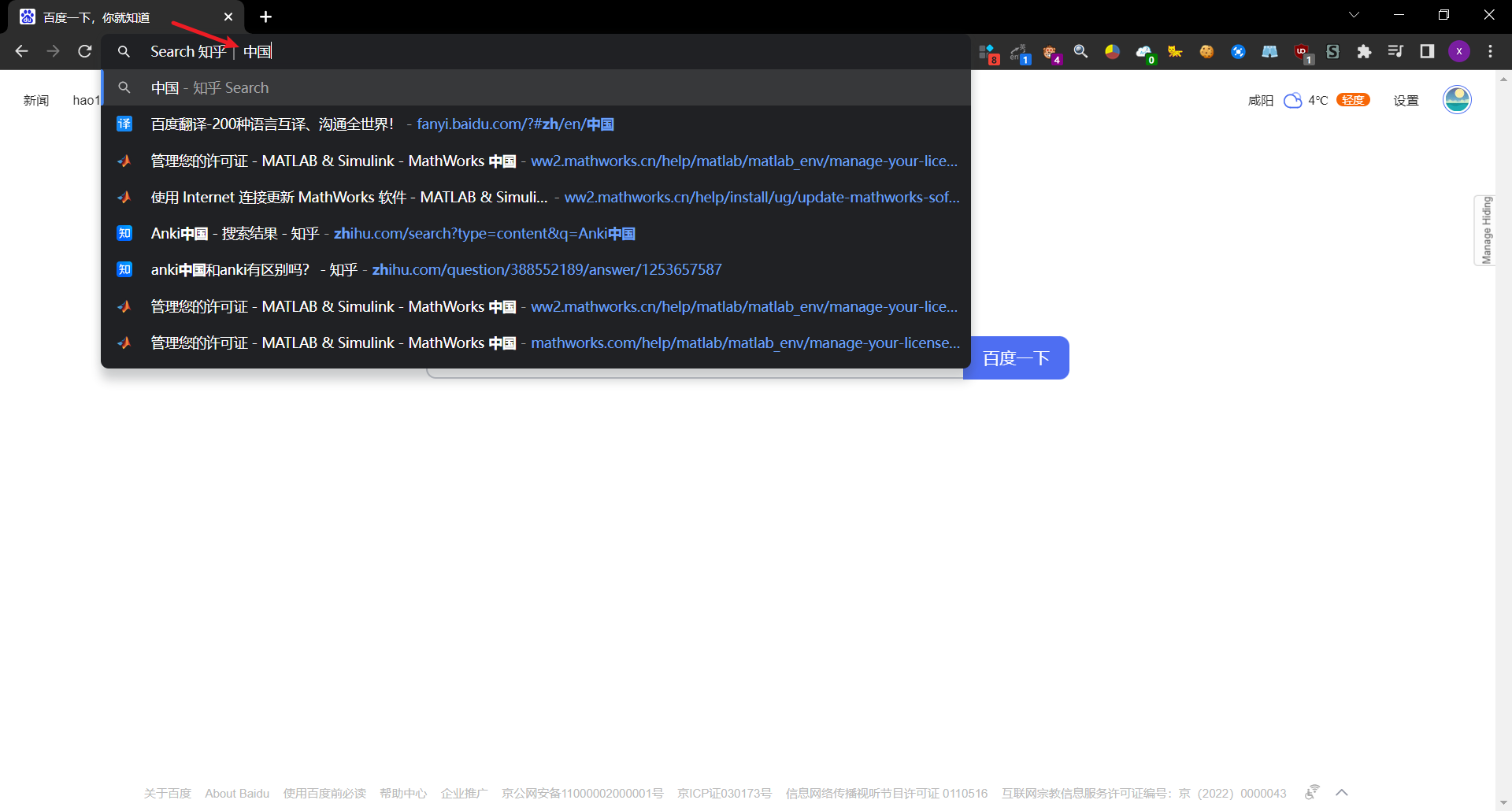
Task: Select the 百度翻译 fanyi.baidu.com suggestion
Action: pos(535,124)
